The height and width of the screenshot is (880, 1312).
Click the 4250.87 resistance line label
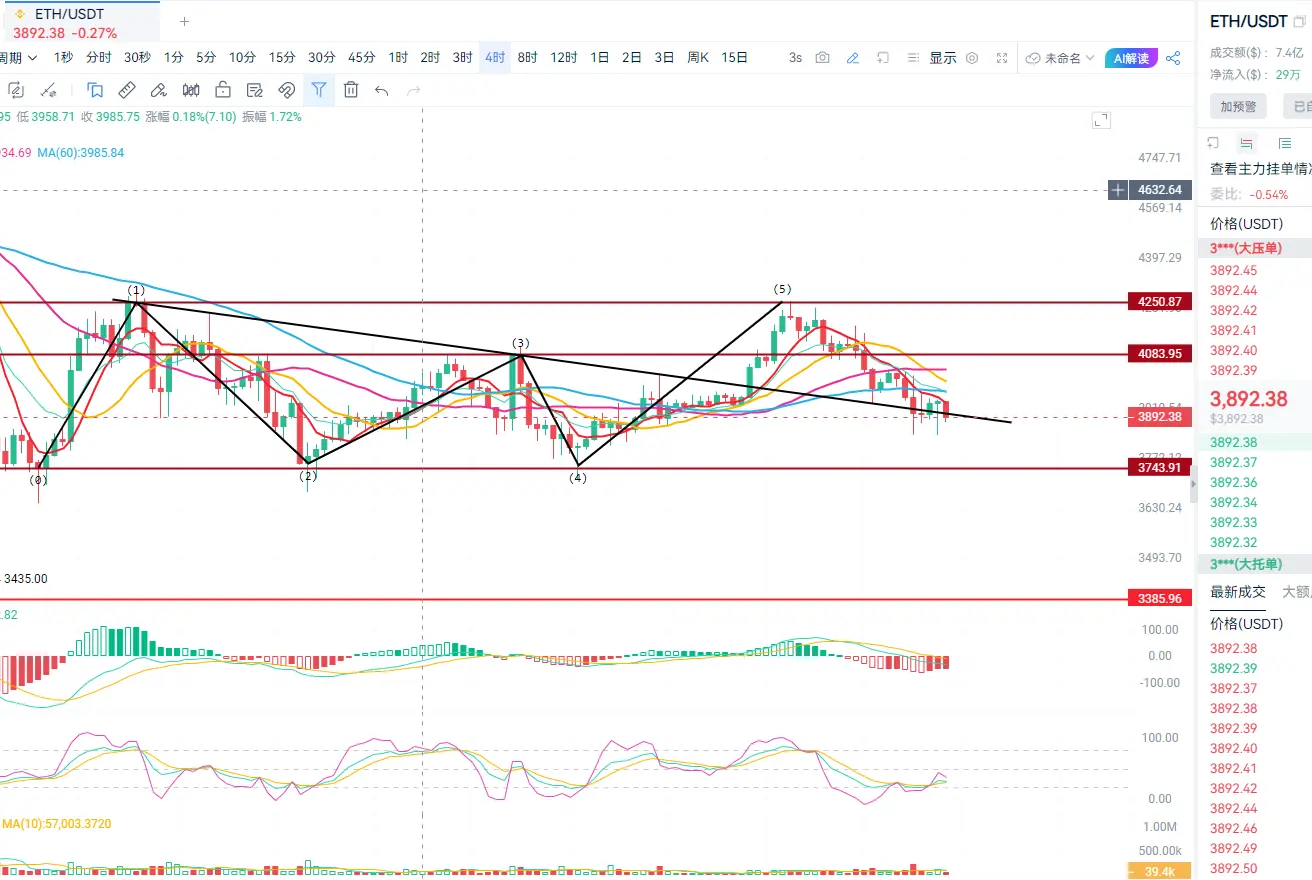[1160, 302]
